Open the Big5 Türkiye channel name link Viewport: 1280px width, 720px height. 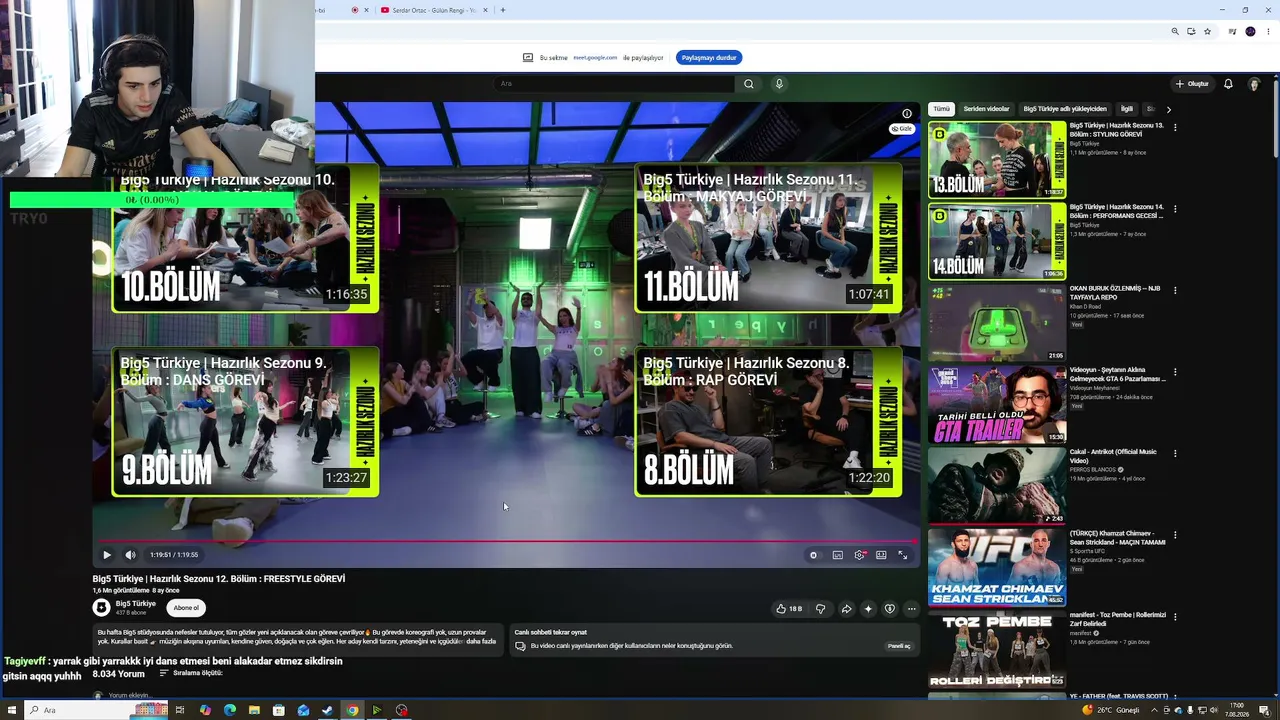click(x=136, y=604)
